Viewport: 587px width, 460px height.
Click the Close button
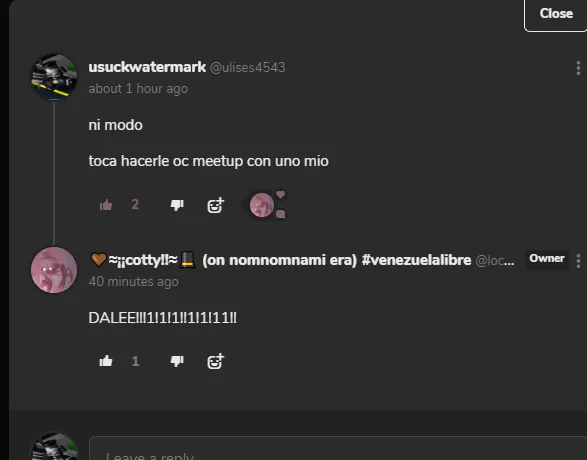pos(556,14)
